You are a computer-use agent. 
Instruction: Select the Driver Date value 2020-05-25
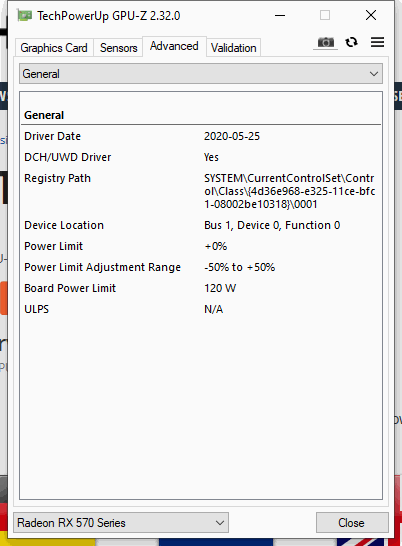[232, 136]
